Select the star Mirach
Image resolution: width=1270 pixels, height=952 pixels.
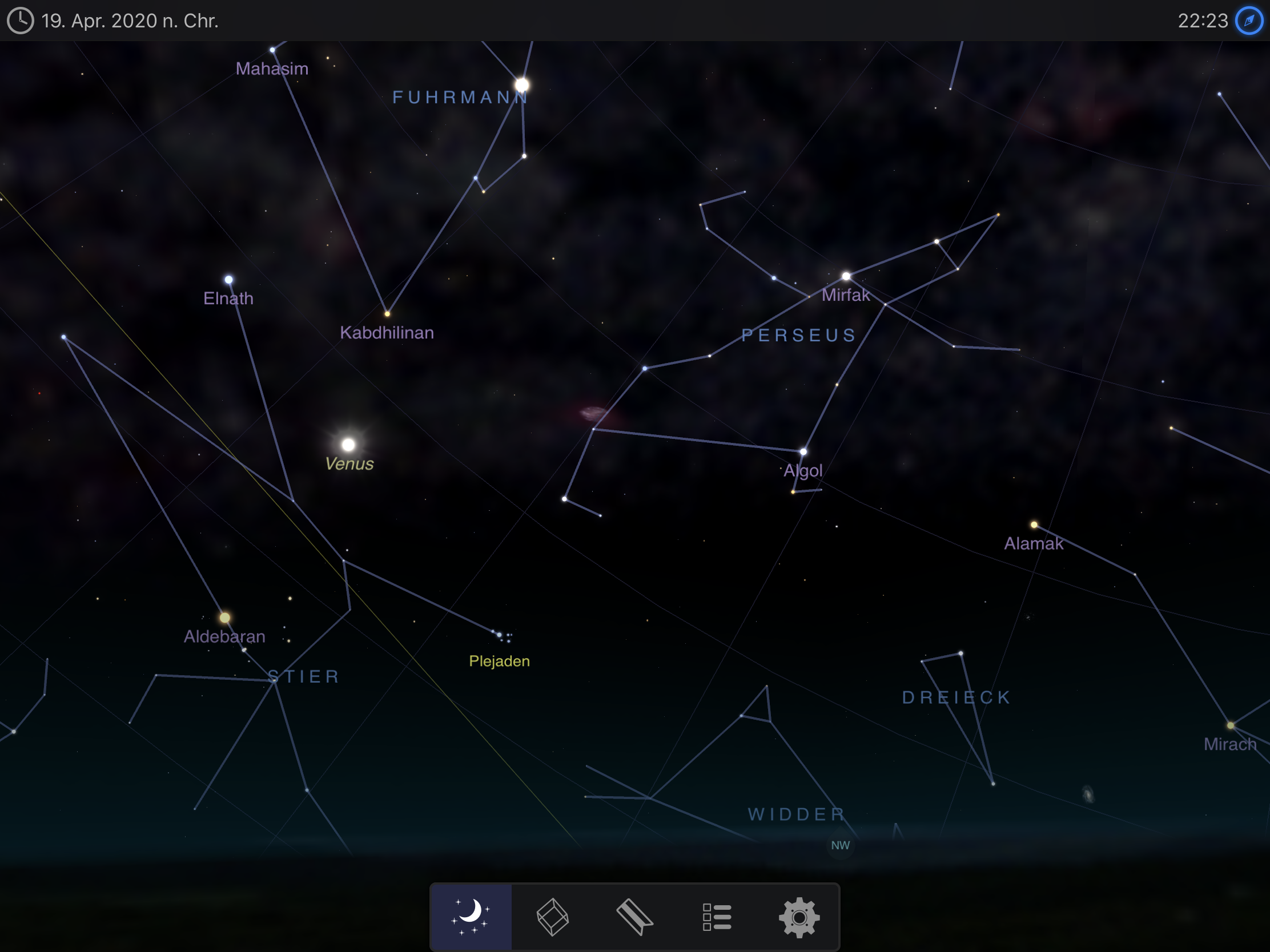click(1229, 725)
